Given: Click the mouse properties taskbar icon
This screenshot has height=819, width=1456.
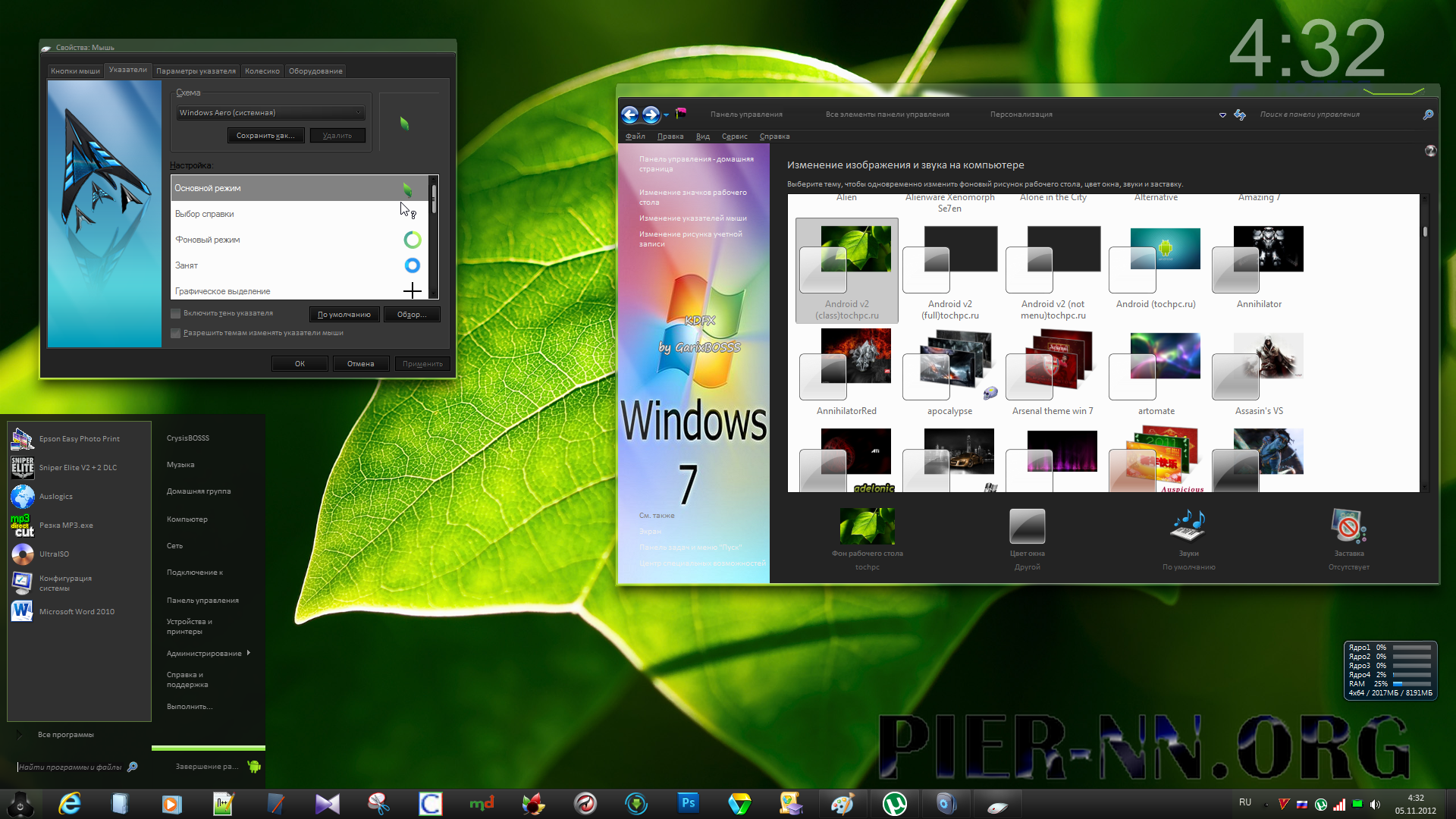Looking at the screenshot, I should [x=997, y=805].
